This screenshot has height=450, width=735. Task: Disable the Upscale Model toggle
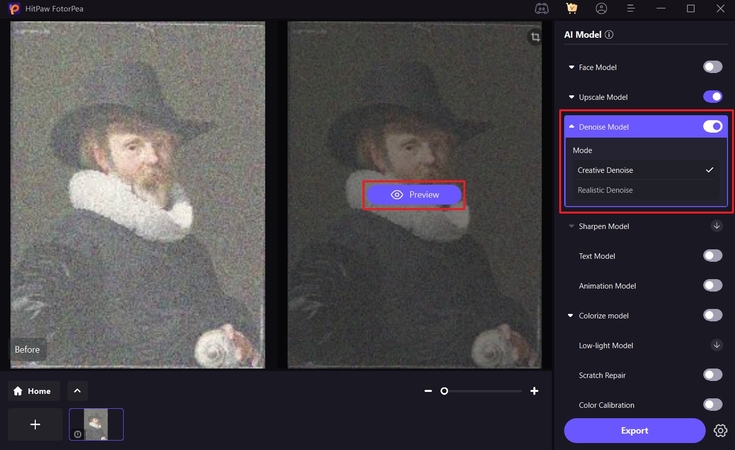712,97
